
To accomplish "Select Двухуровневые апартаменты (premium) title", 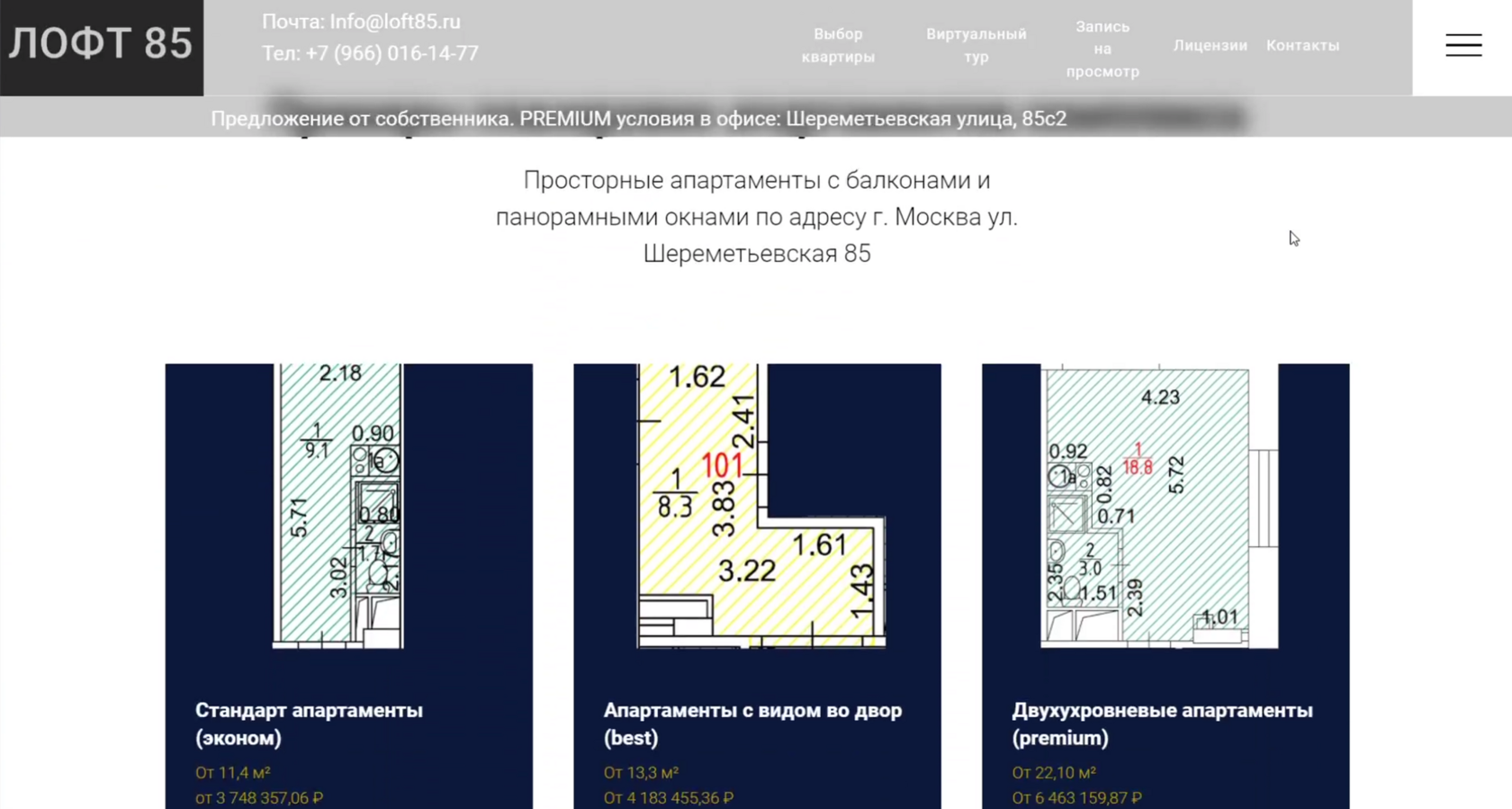I will tap(1162, 724).
